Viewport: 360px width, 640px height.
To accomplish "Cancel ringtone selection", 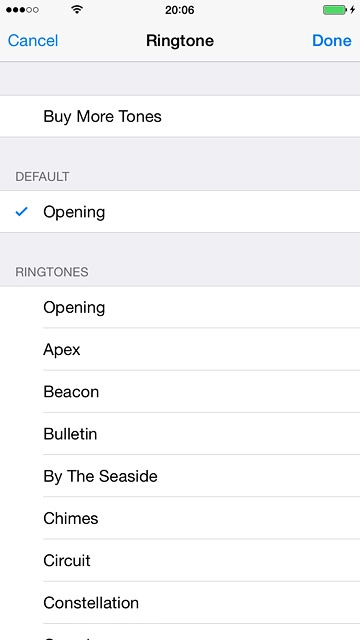I will pos(33,40).
